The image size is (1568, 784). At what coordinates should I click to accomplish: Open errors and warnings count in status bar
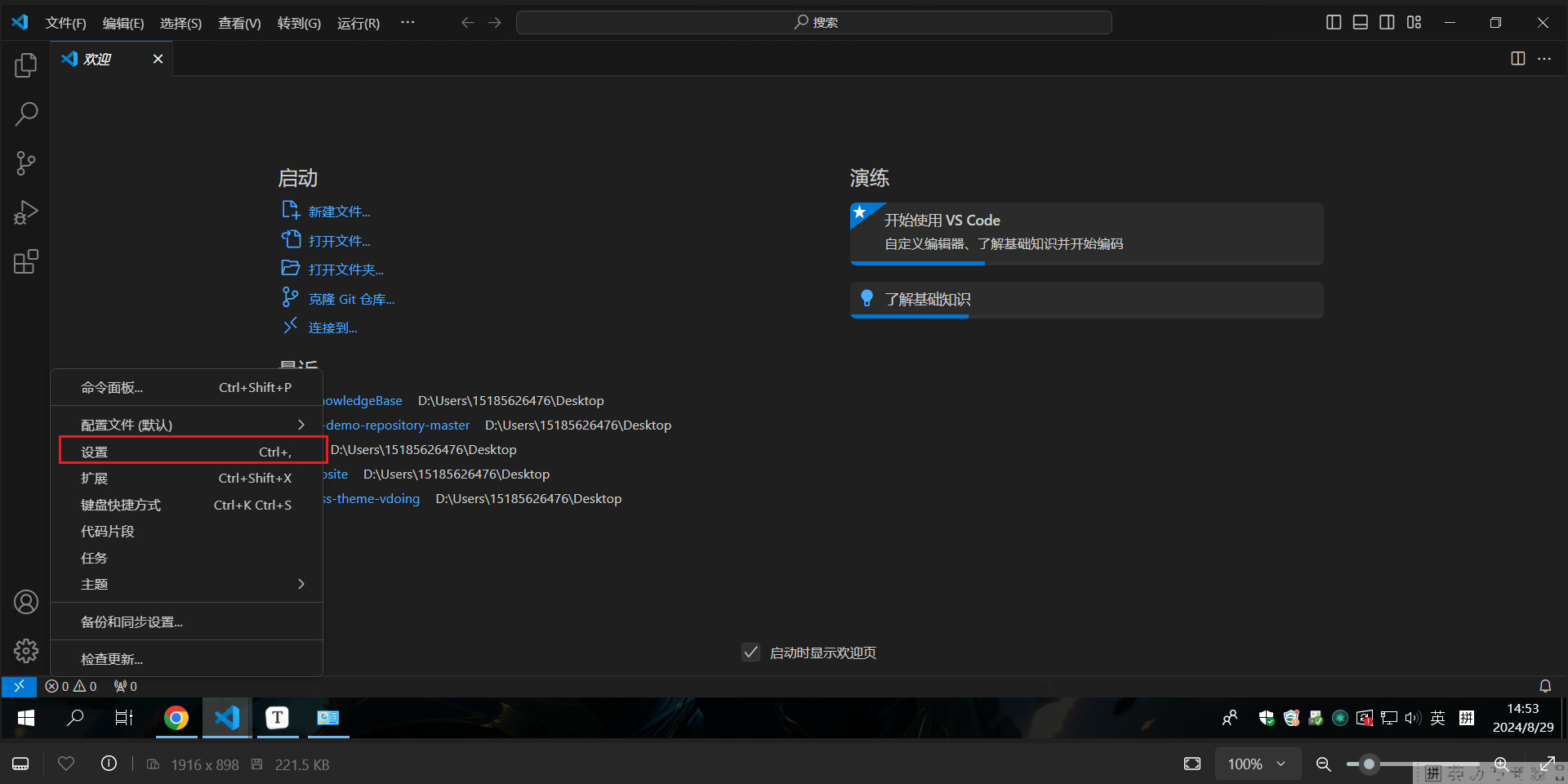click(x=71, y=686)
